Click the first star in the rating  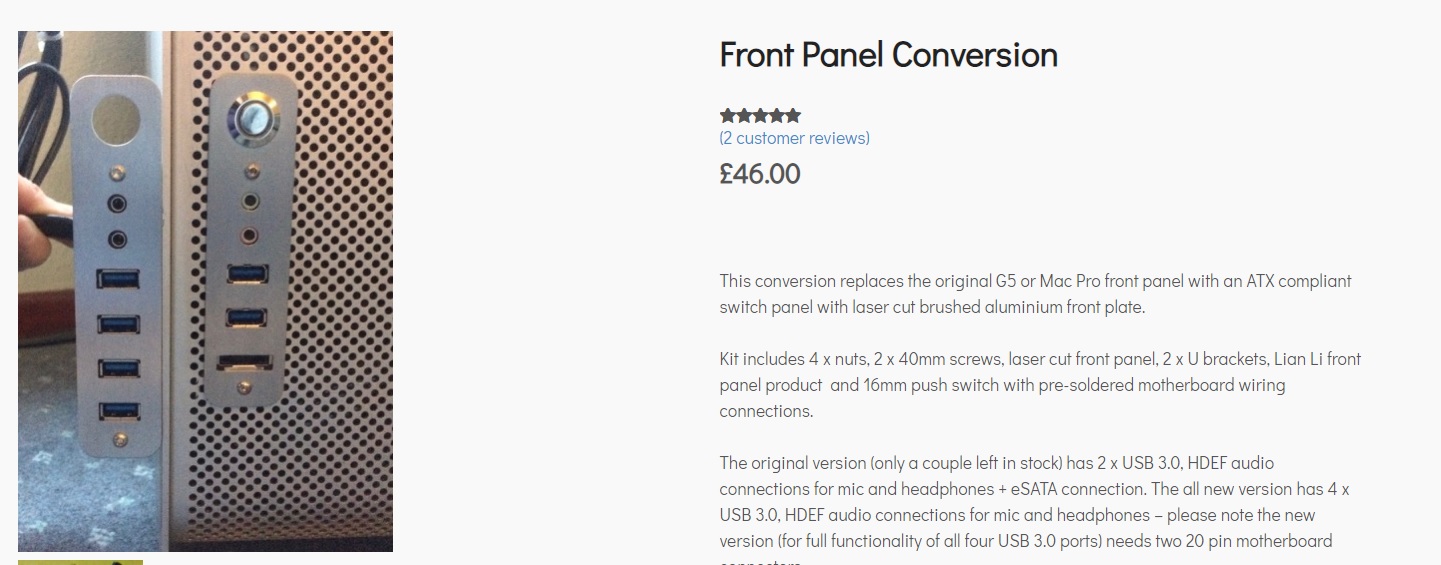click(x=727, y=116)
